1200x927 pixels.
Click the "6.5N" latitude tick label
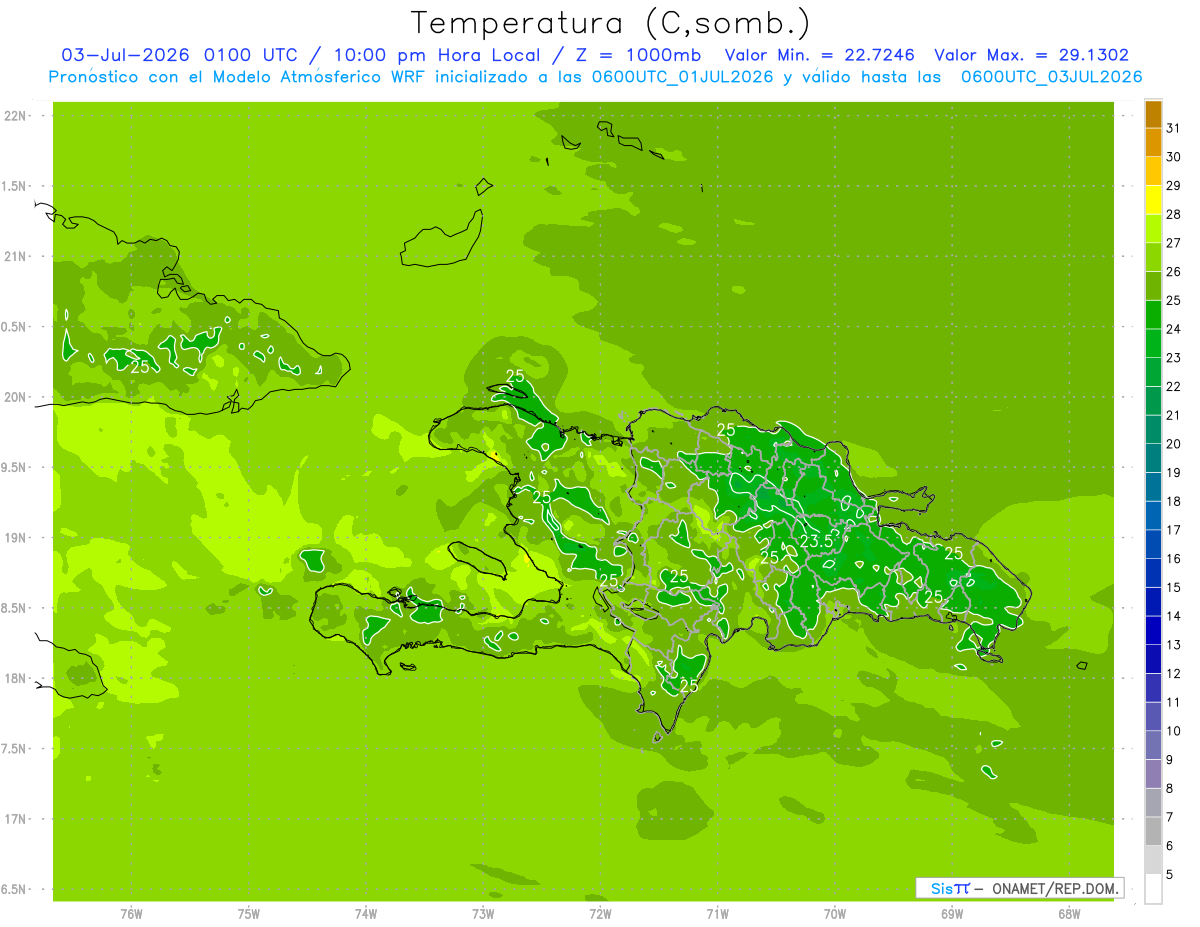pyautogui.click(x=15, y=890)
